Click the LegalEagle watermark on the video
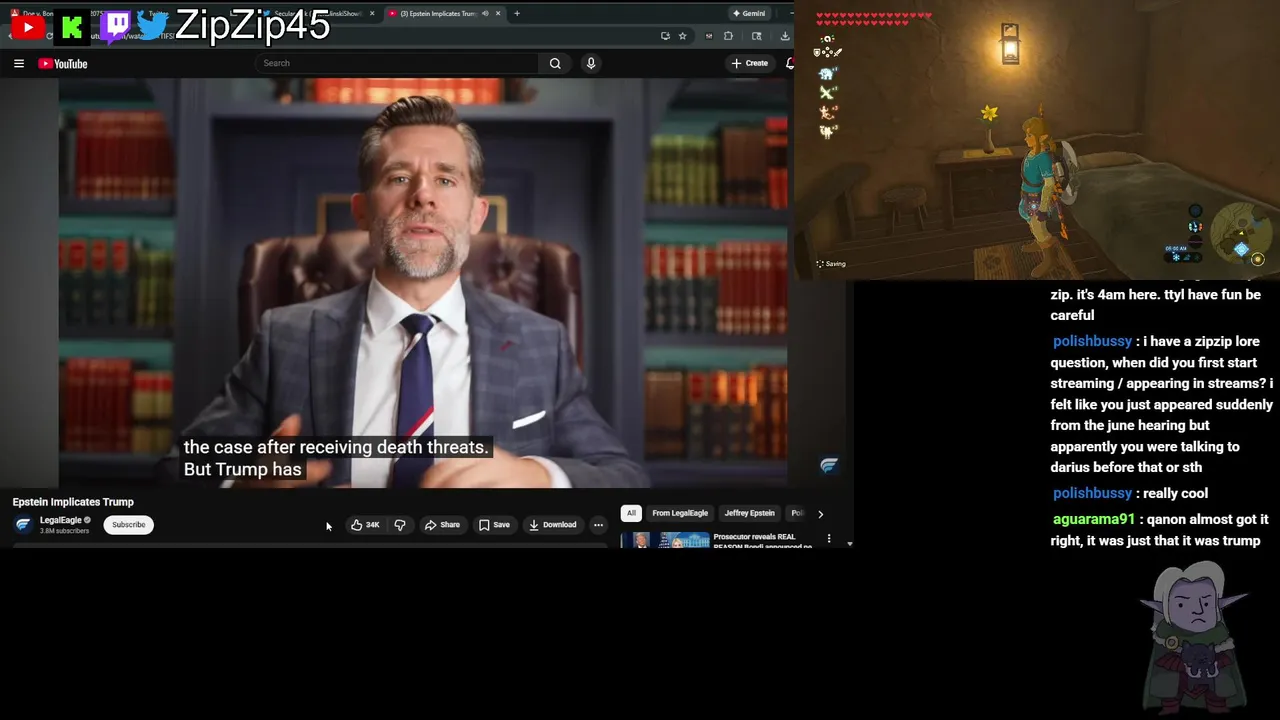 [828, 465]
